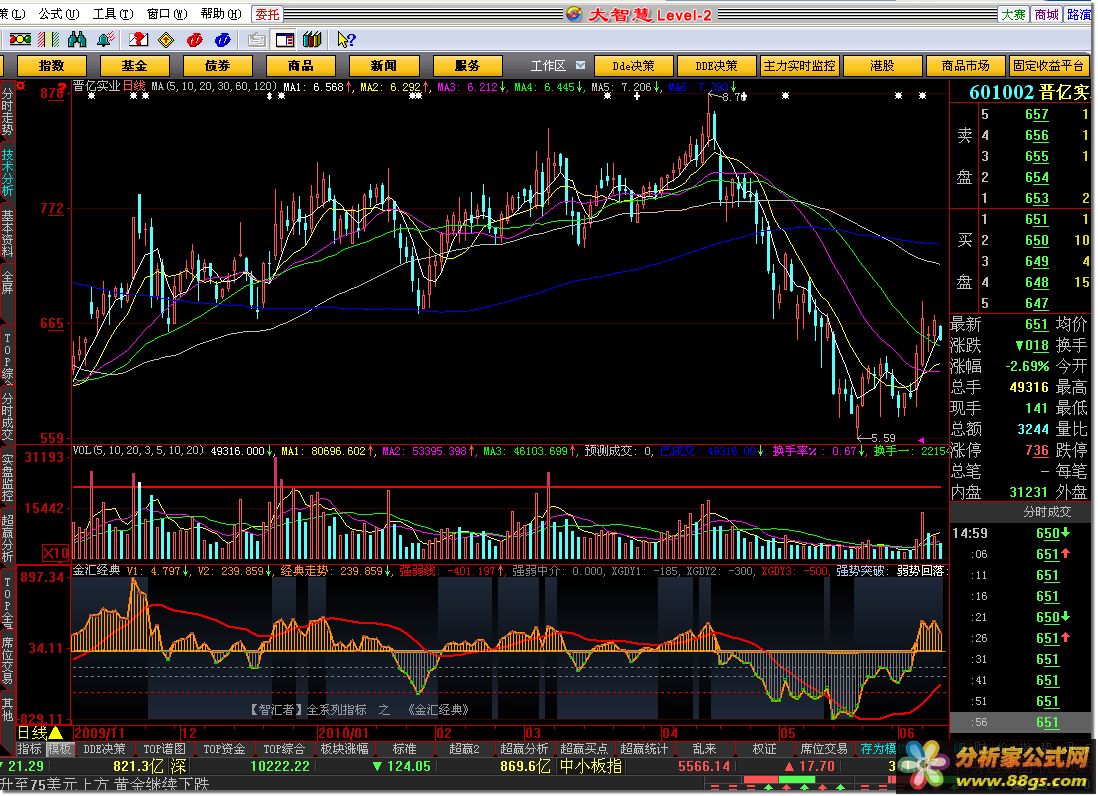
Task: Click the 债券 bonds button
Action: click(x=217, y=66)
